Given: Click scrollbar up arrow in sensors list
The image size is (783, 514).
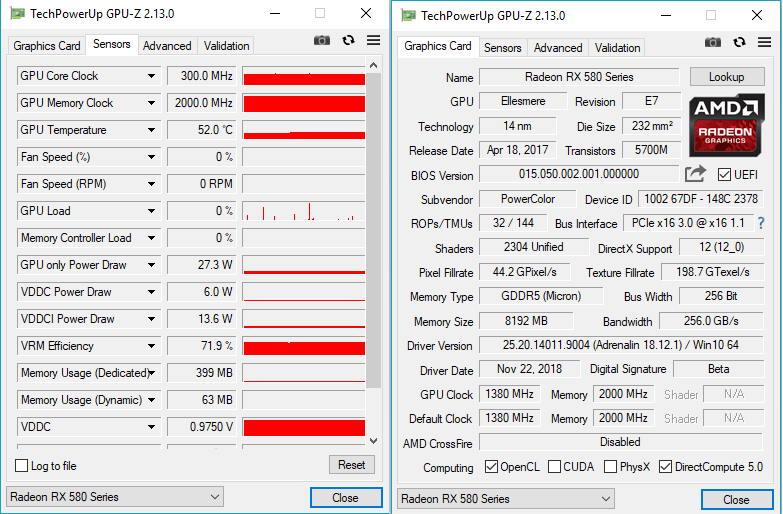Looking at the screenshot, I should point(374,65).
